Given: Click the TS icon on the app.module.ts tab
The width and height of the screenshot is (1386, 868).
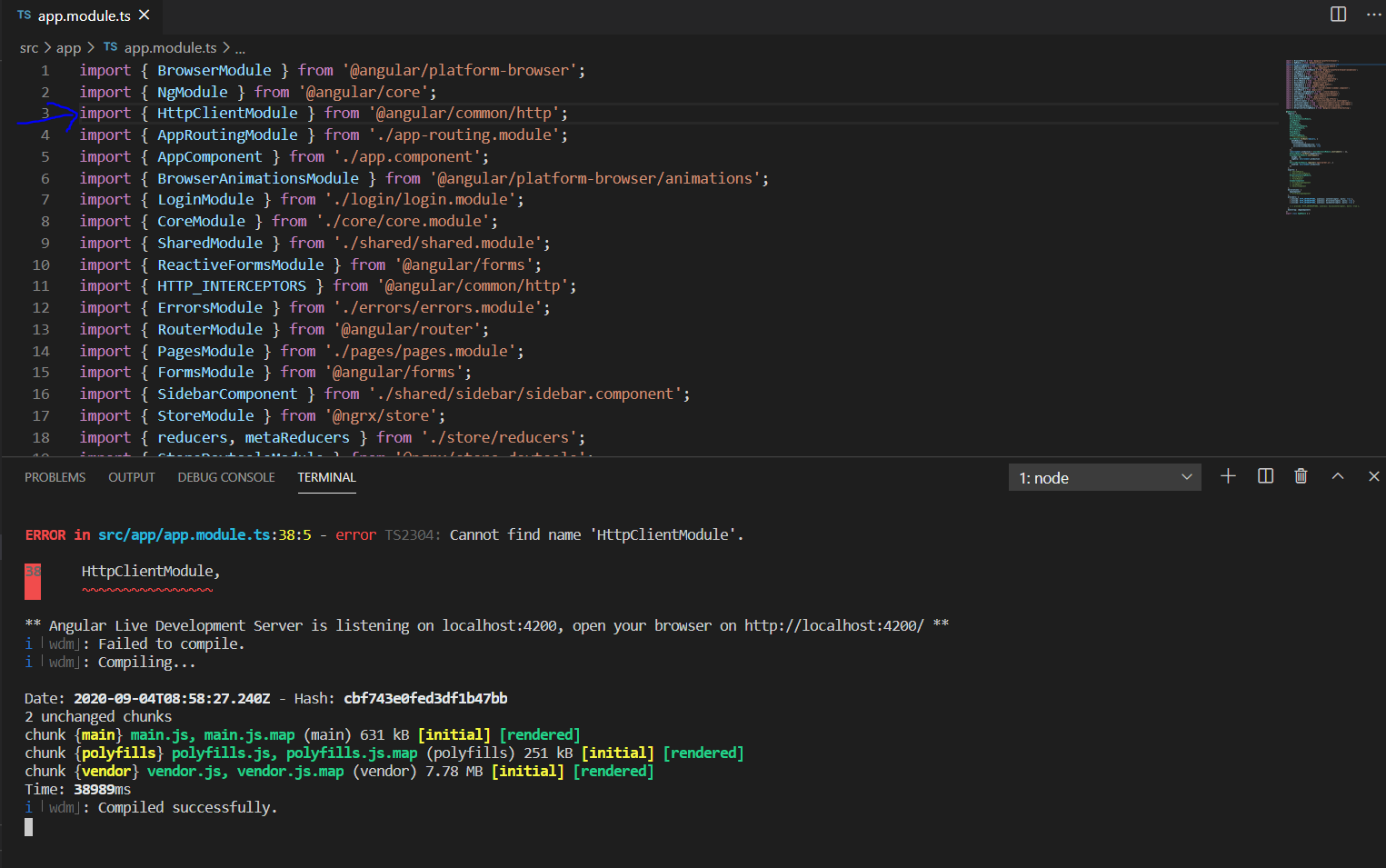Looking at the screenshot, I should [x=25, y=15].
